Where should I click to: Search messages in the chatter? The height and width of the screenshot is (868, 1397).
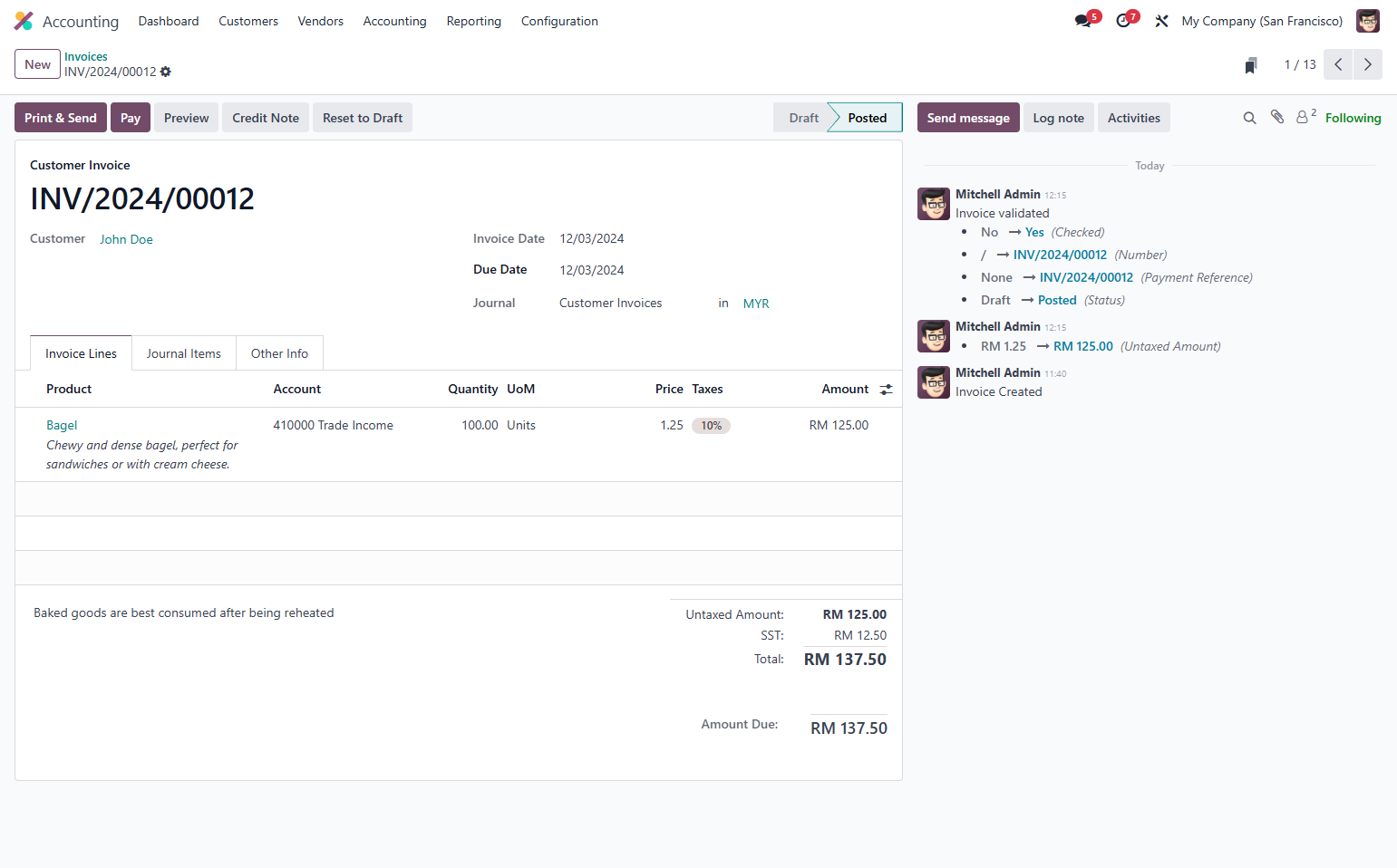point(1249,118)
